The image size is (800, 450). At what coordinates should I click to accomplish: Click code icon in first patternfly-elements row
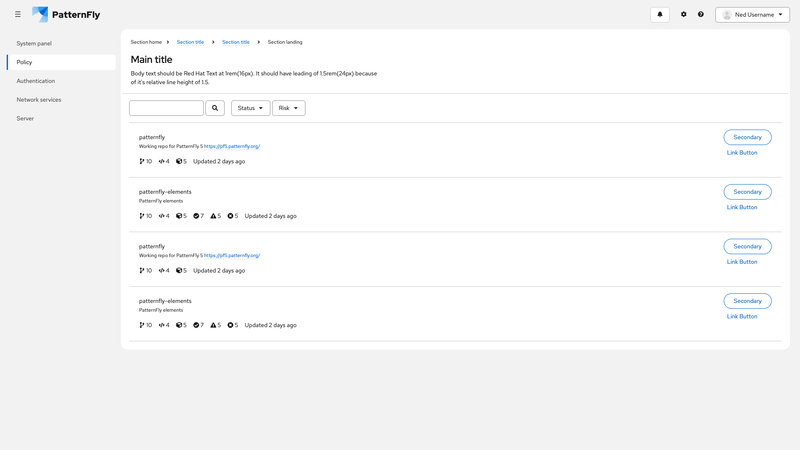click(x=161, y=216)
